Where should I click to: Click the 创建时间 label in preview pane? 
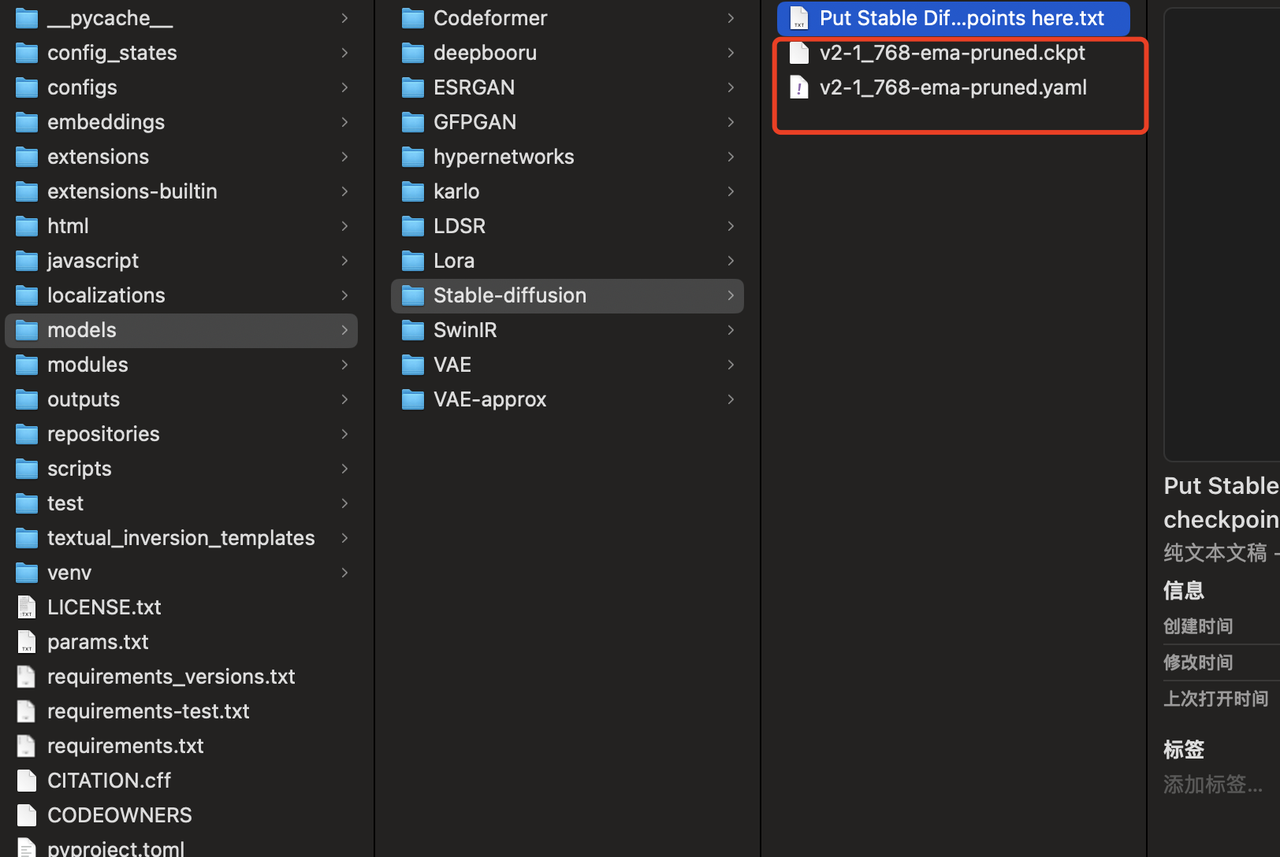(x=1198, y=627)
